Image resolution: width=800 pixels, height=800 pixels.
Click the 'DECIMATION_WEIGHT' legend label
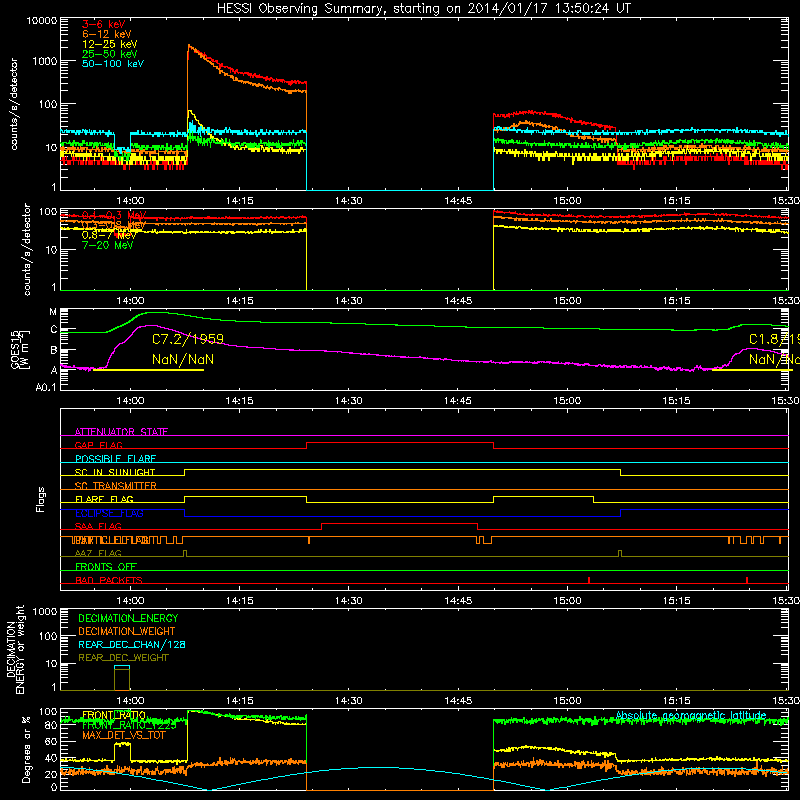[127, 631]
